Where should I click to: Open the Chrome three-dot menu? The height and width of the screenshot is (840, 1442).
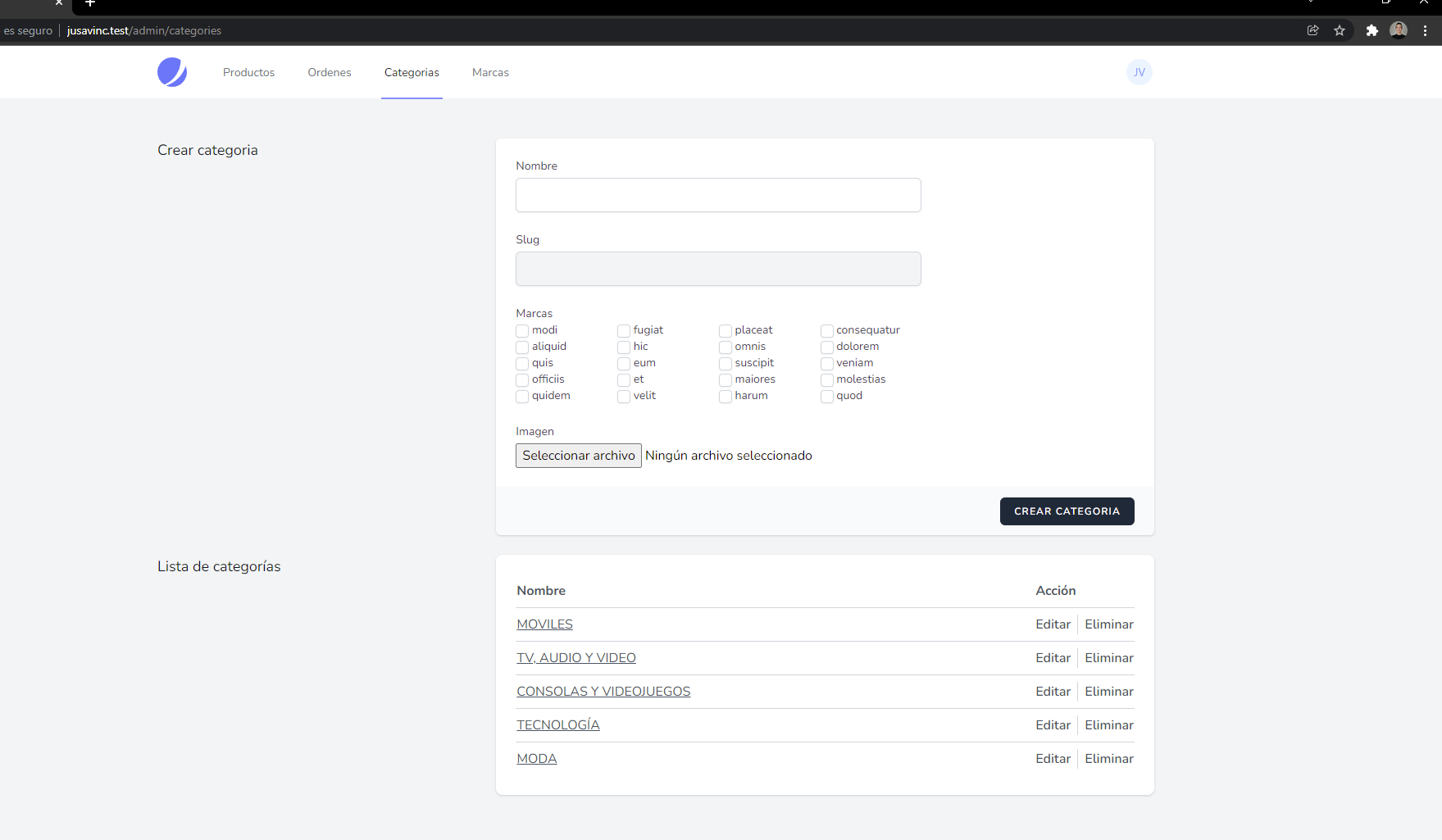pyautogui.click(x=1425, y=30)
